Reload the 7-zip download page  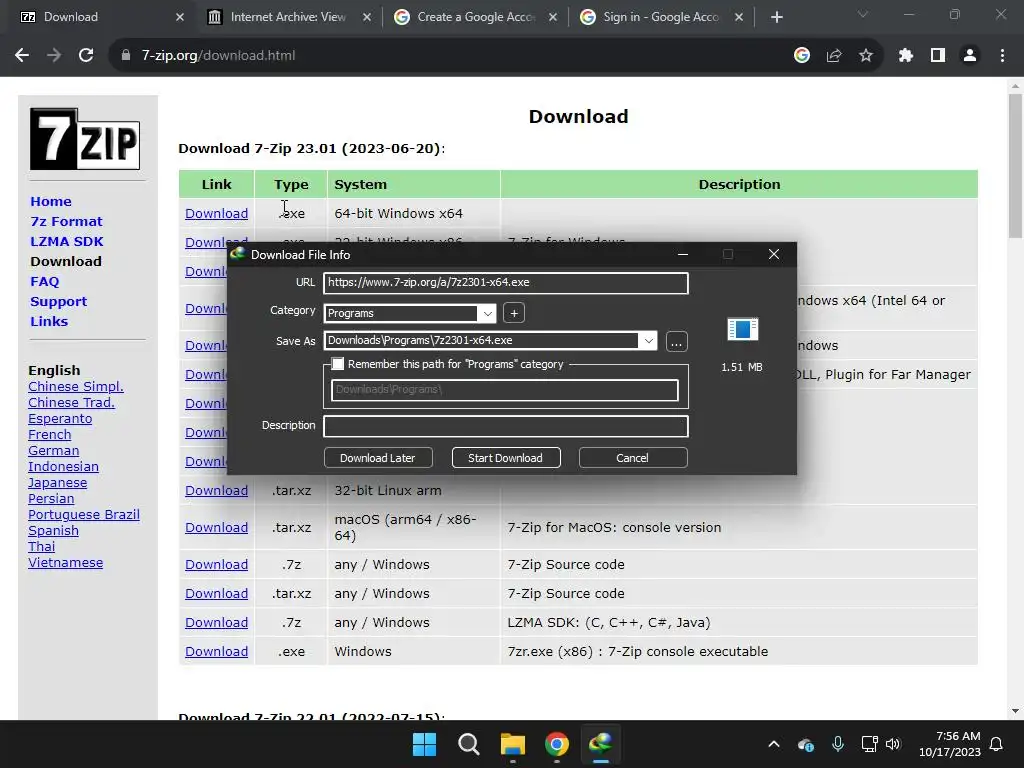[86, 56]
